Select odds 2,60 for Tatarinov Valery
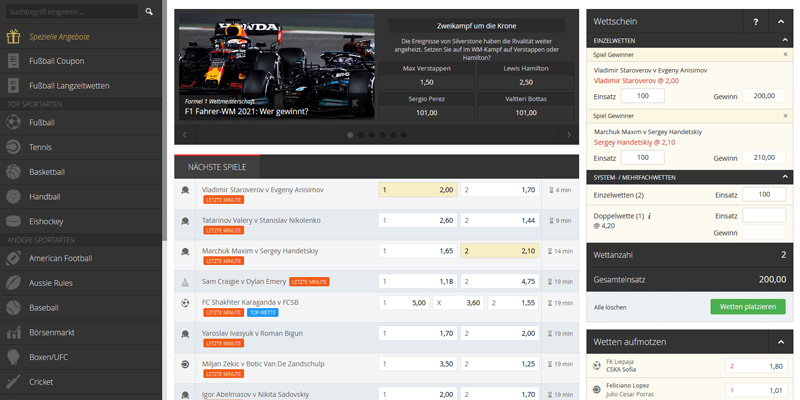The image size is (800, 400). coord(418,220)
